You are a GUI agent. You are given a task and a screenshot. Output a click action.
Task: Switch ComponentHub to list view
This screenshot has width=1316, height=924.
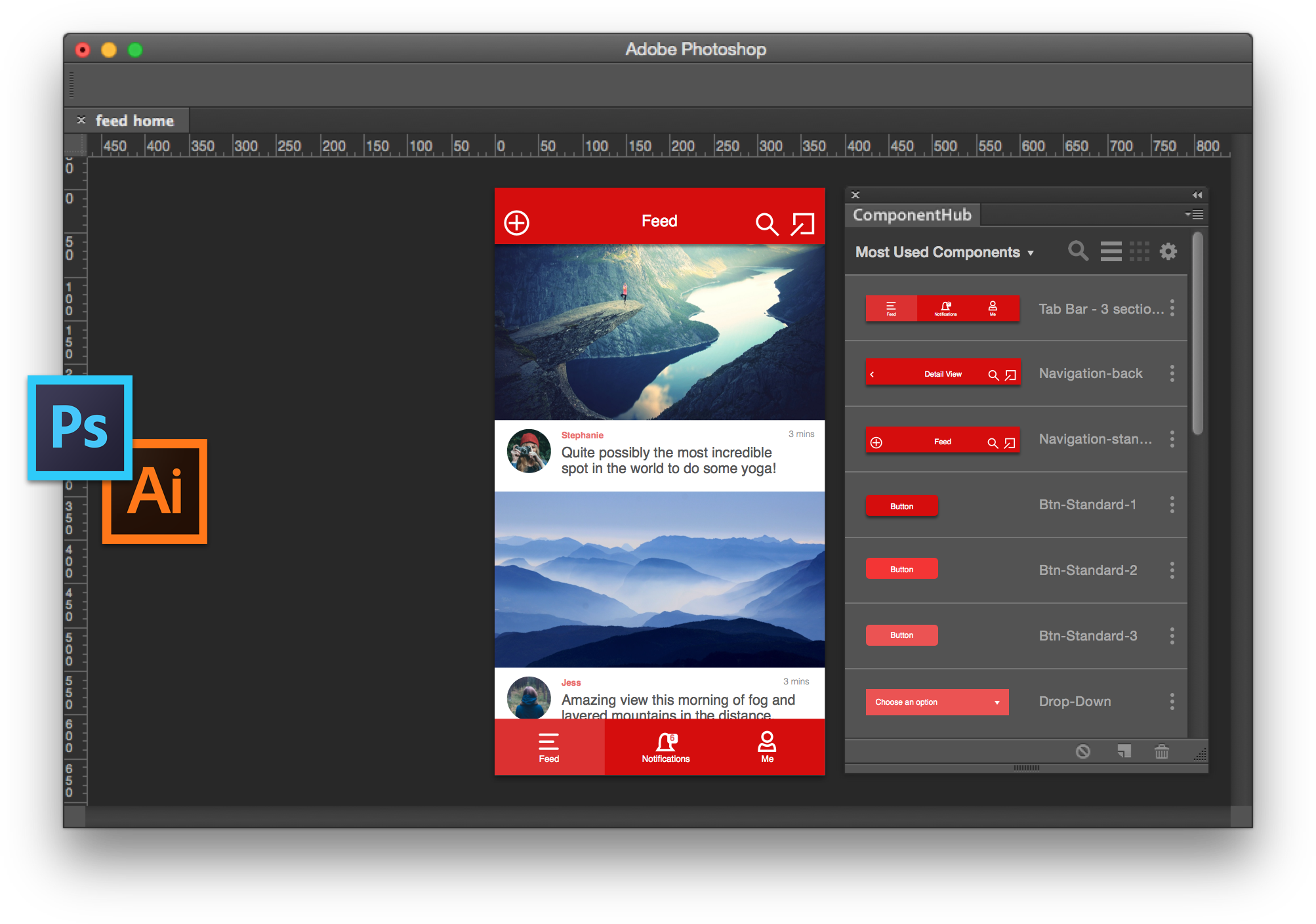coord(1111,251)
